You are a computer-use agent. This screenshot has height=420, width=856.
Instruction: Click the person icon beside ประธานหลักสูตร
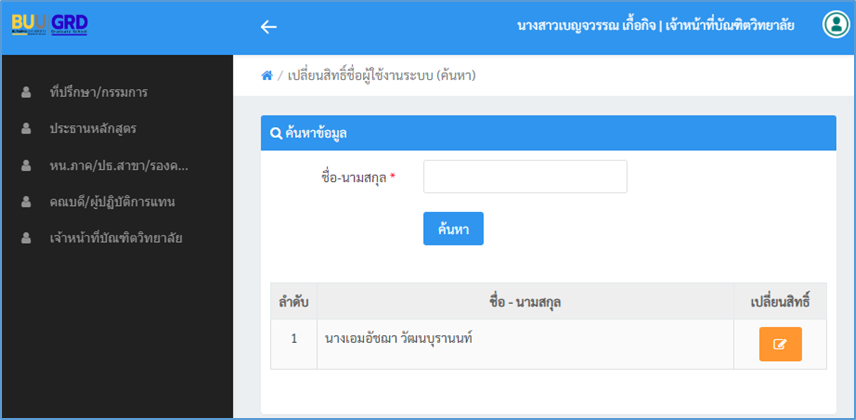pos(26,129)
